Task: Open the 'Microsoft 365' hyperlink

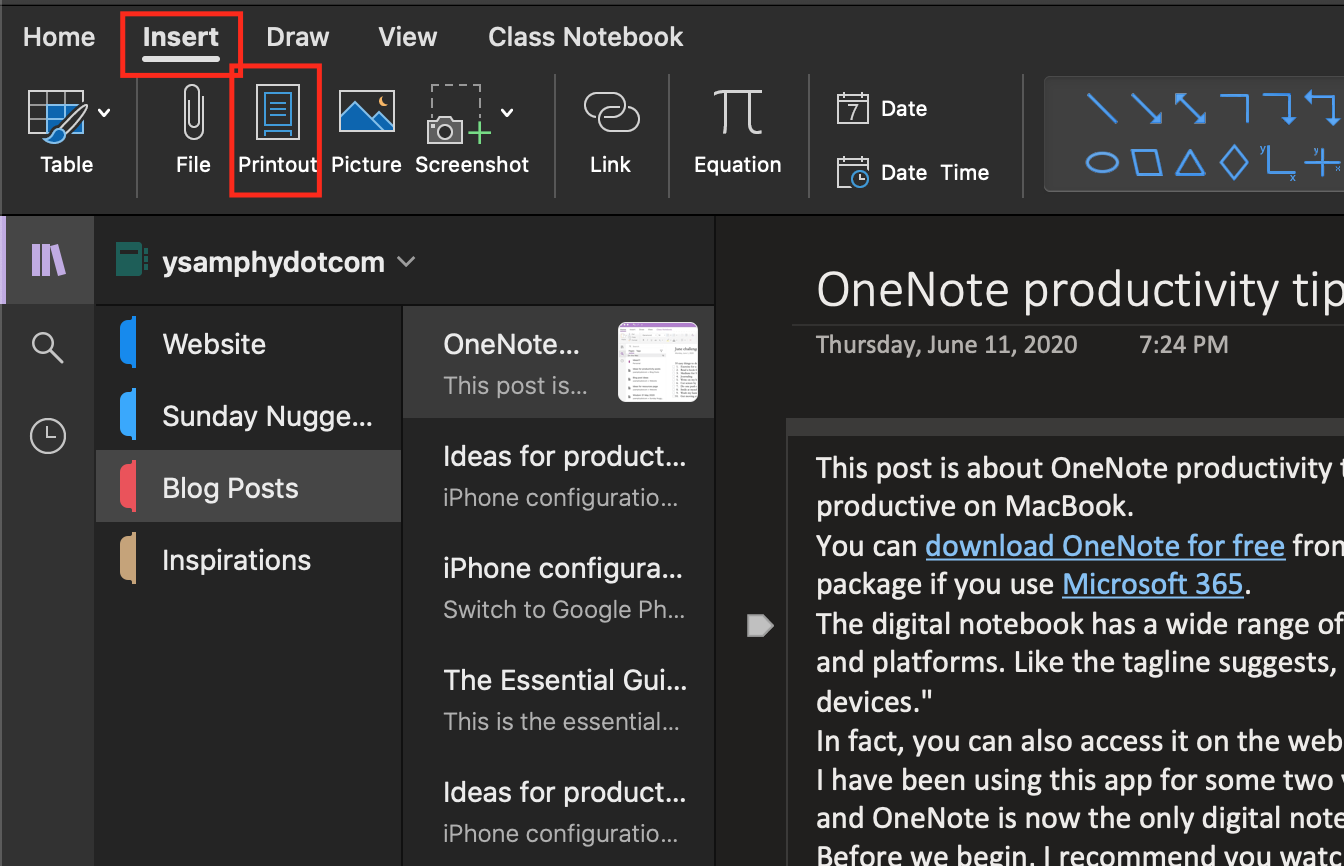Action: coord(1153,584)
